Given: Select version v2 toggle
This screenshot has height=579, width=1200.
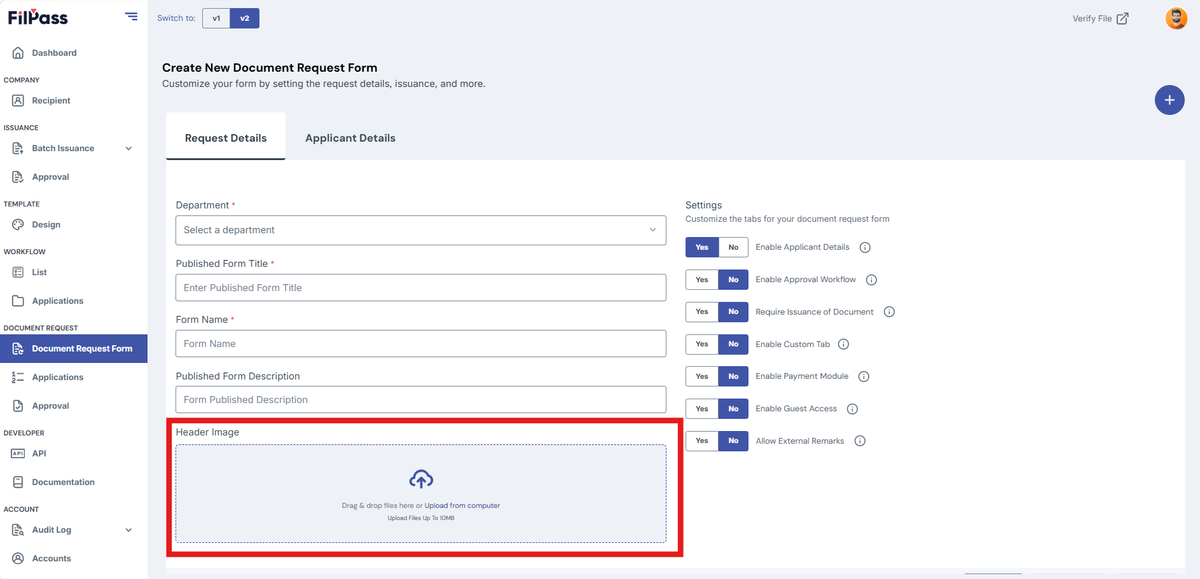Looking at the screenshot, I should point(244,18).
